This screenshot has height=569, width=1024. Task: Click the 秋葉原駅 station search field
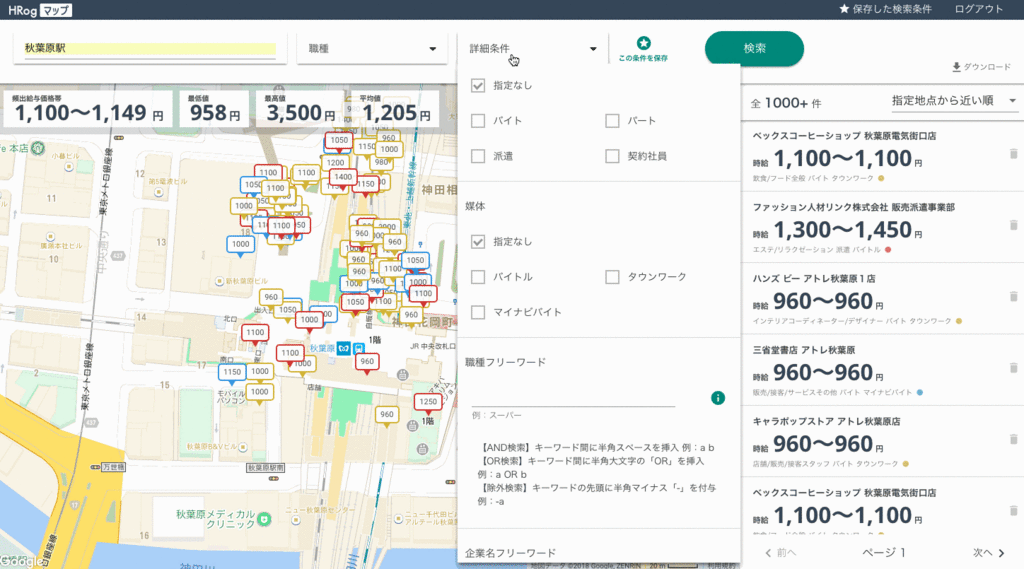tap(150, 48)
